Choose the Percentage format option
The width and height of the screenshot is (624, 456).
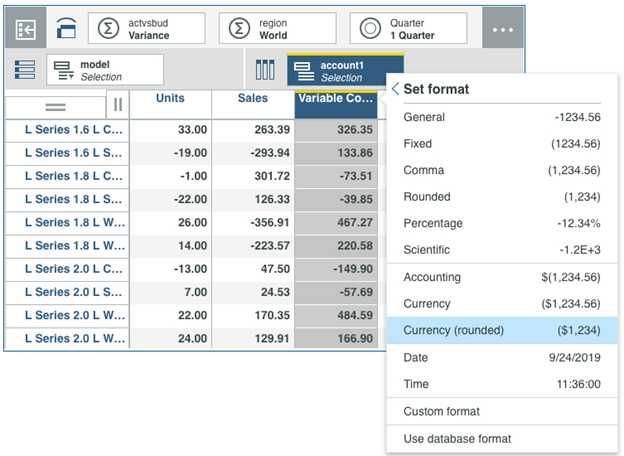tap(502, 223)
